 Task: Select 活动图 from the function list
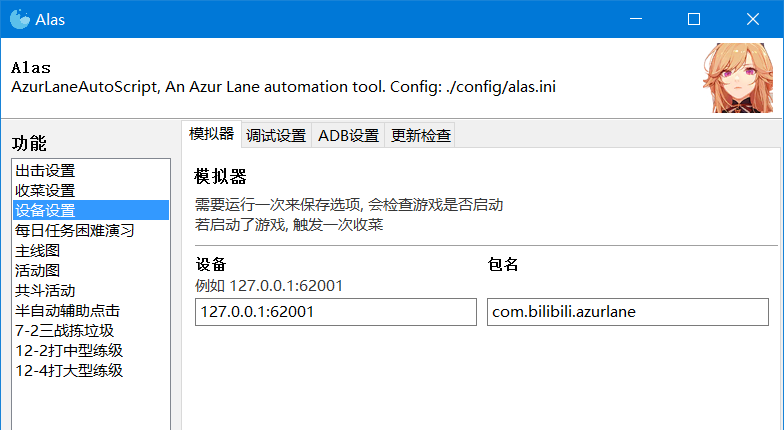coord(38,271)
